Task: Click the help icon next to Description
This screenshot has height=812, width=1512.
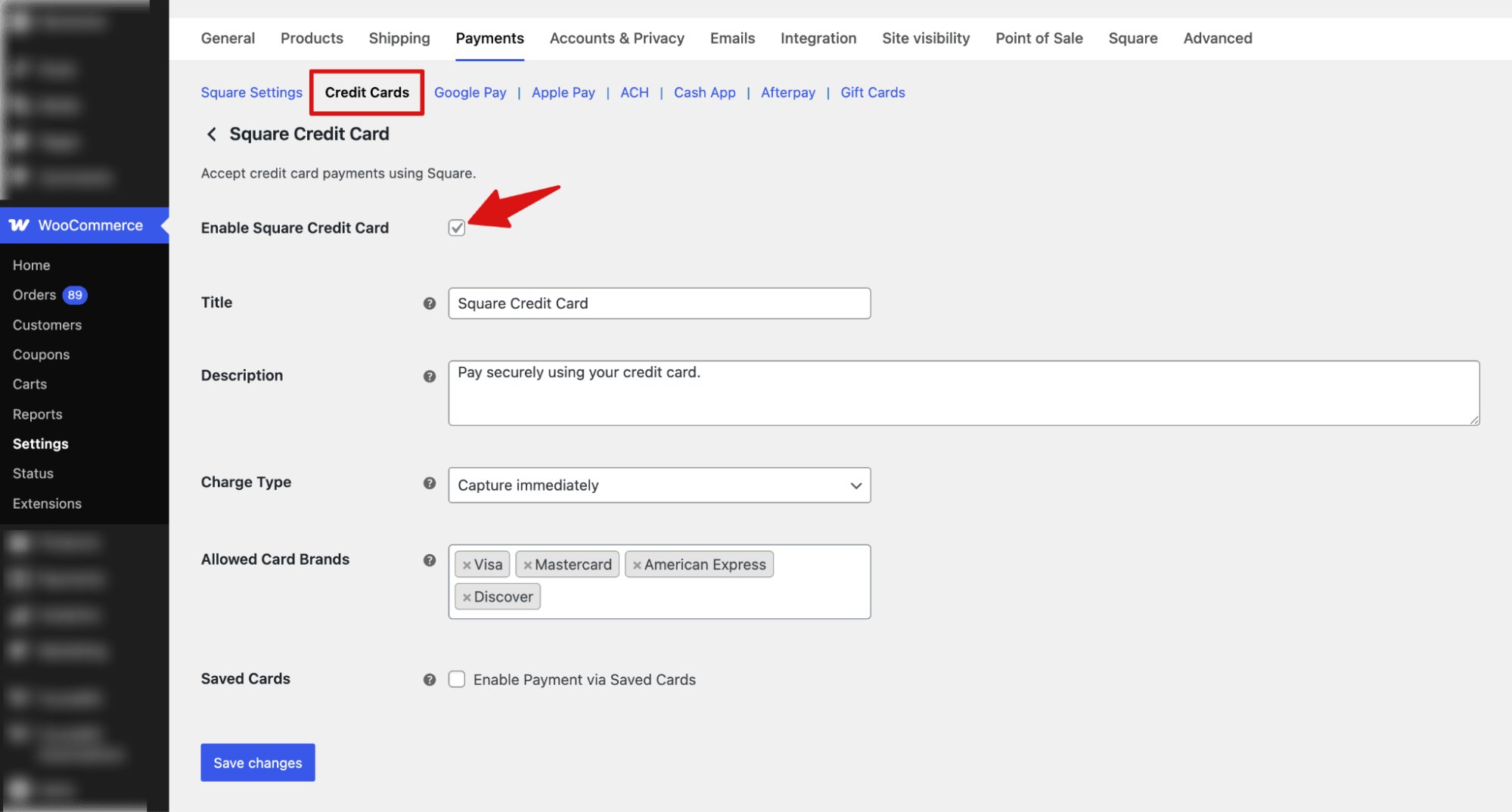Action: point(430,376)
